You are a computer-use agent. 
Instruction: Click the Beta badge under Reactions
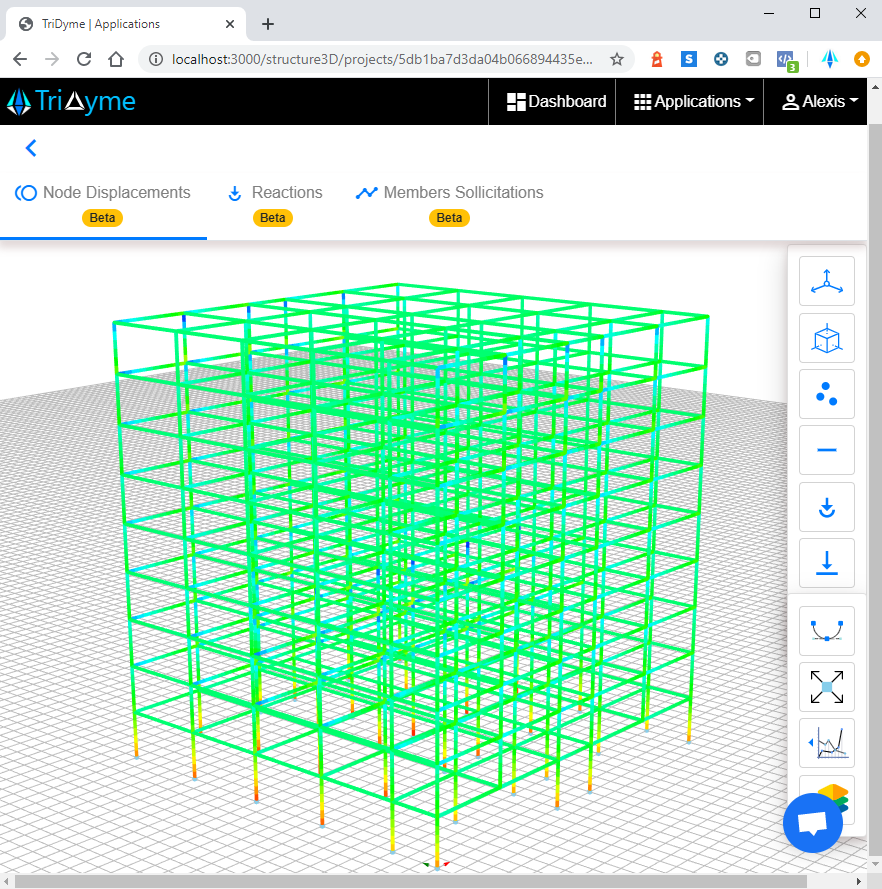(273, 218)
